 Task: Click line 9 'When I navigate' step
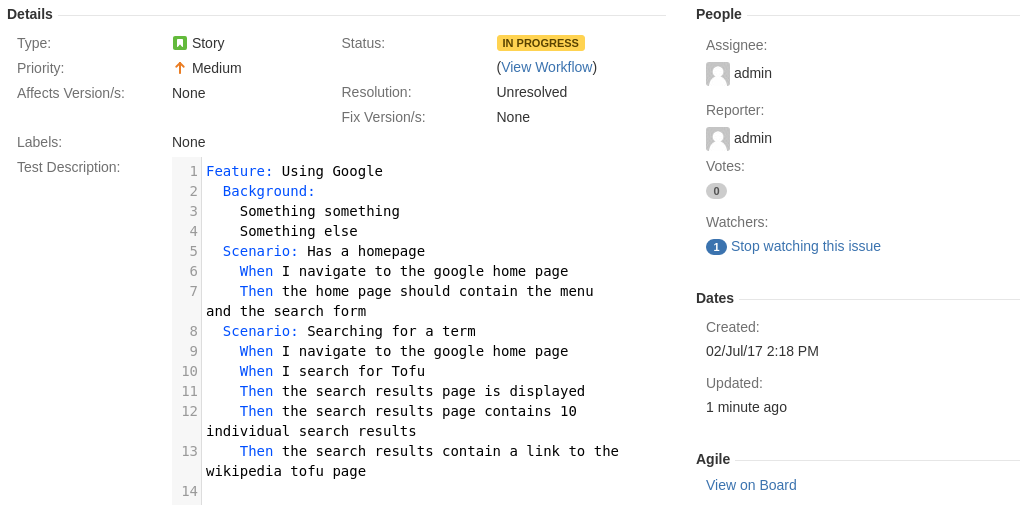point(404,351)
